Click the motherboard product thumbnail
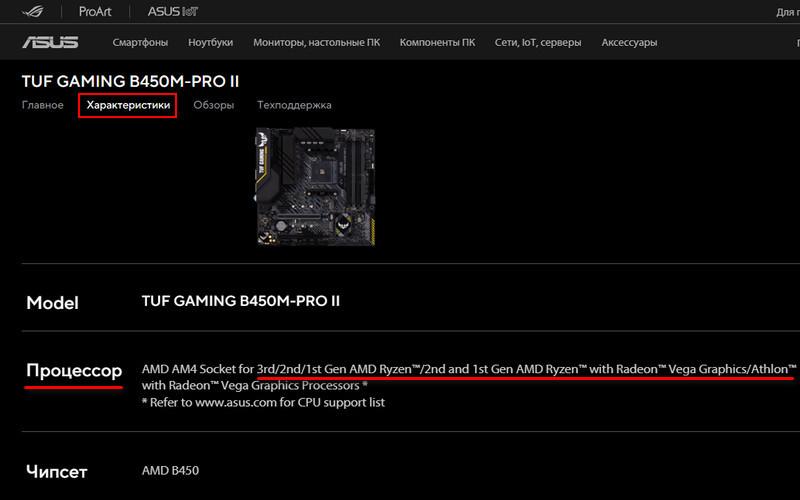 pyautogui.click(x=316, y=186)
